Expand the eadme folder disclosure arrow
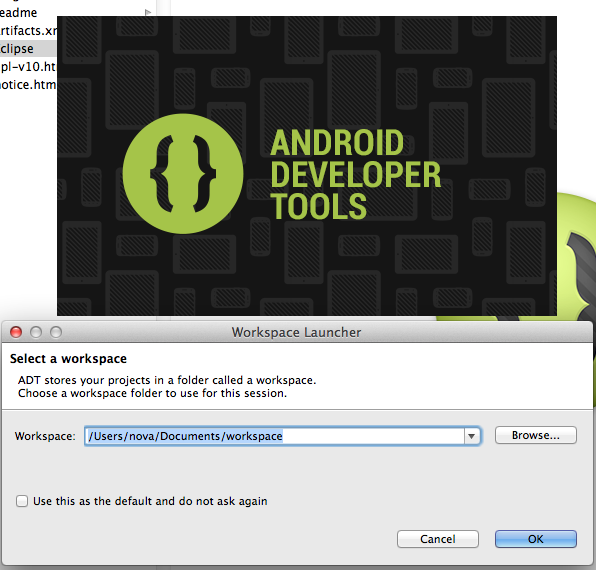Screen dimensions: 596x570 148,13
